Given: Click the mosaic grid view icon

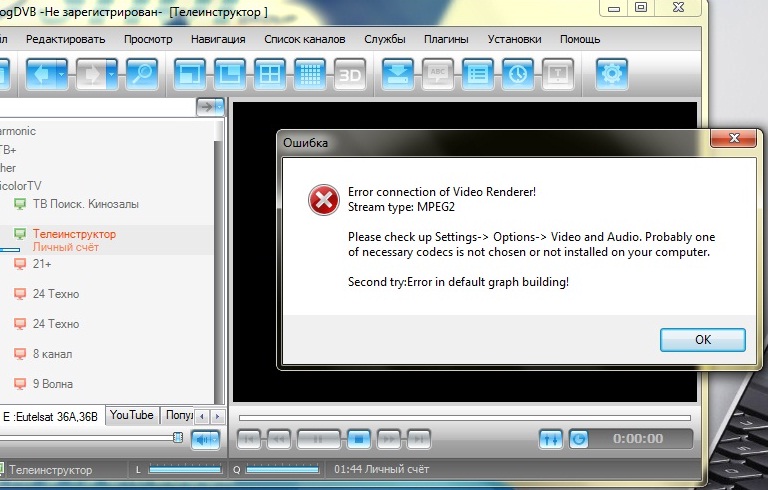Looking at the screenshot, I should (x=309, y=74).
